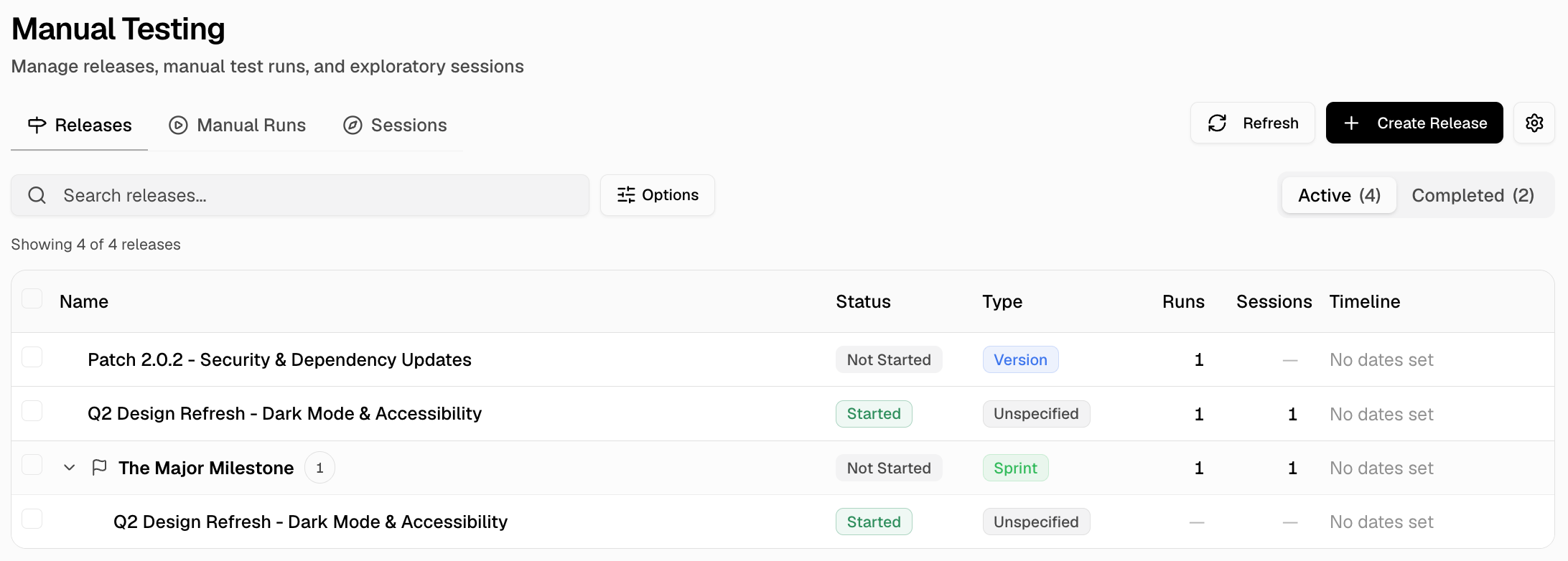The width and height of the screenshot is (1568, 561).
Task: Switch to the Manual Runs tab
Action: click(x=238, y=125)
